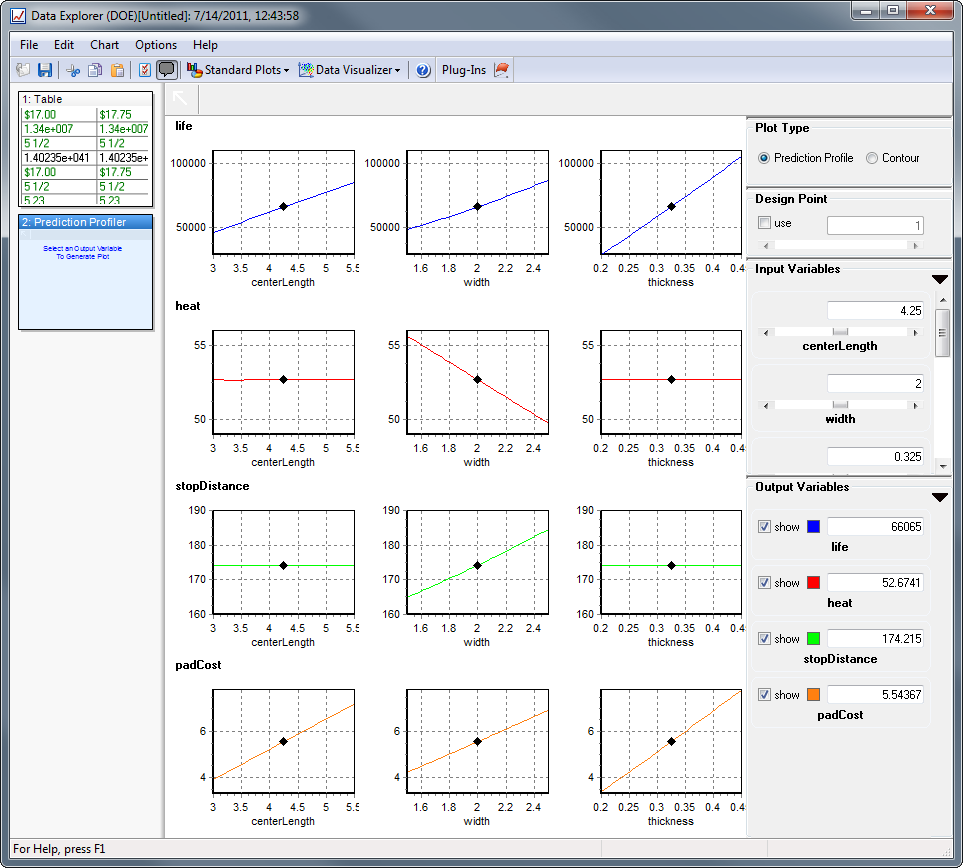
Task: Click the centerLength value input field
Action: tap(874, 311)
